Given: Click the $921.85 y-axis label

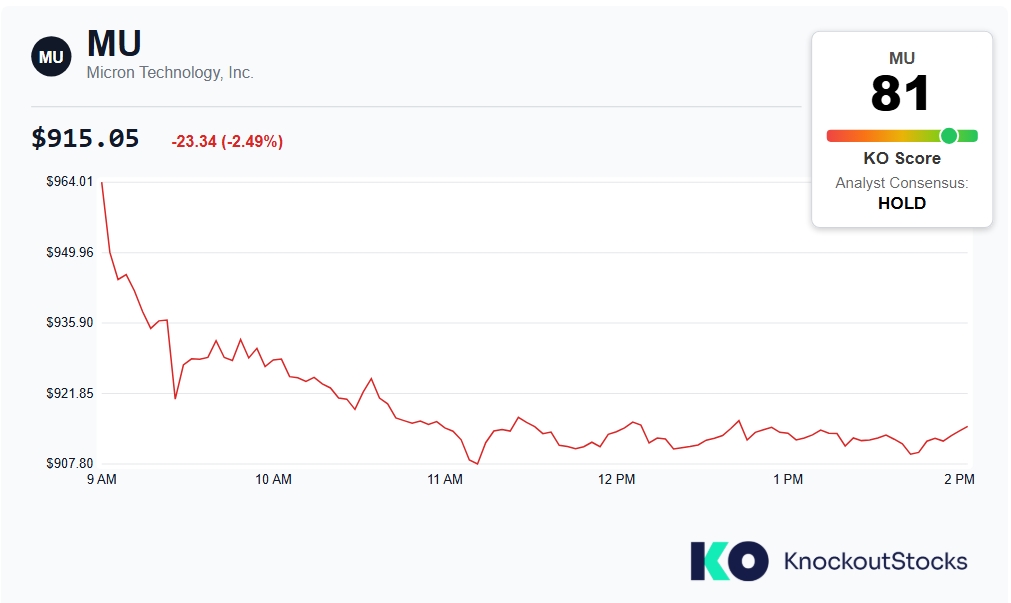Looking at the screenshot, I should (x=70, y=393).
